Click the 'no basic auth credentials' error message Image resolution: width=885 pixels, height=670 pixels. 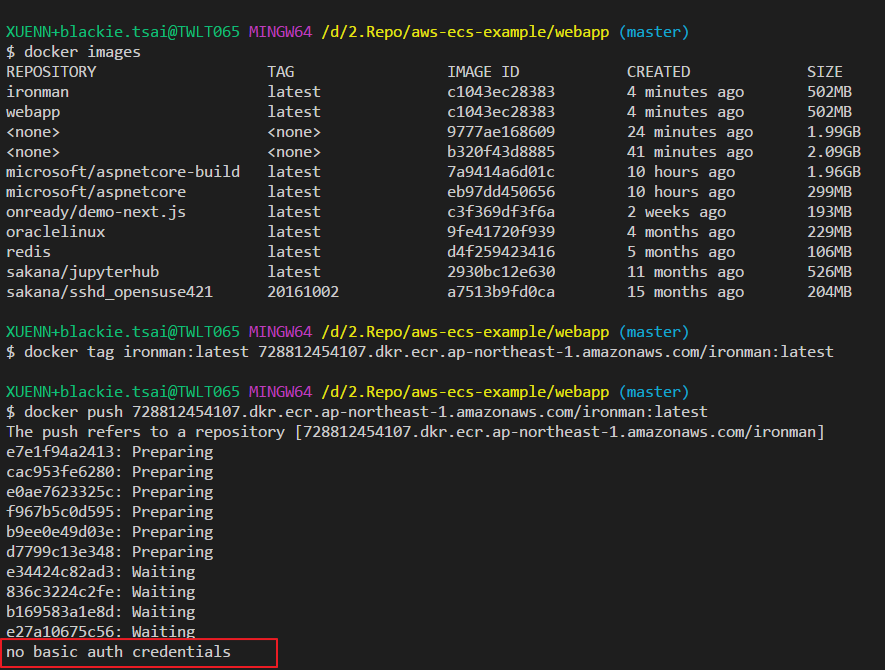coord(119,652)
